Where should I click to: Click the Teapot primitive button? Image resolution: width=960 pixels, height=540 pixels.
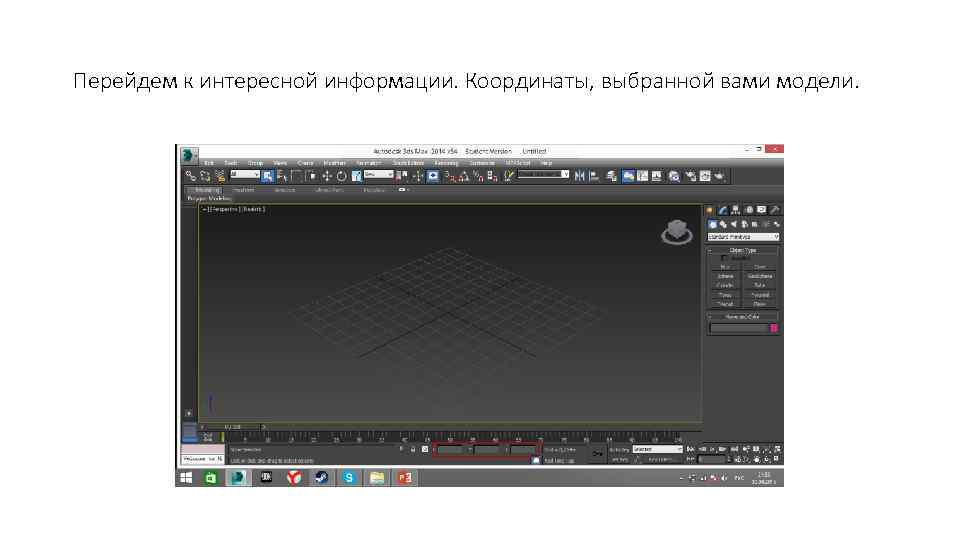725,304
